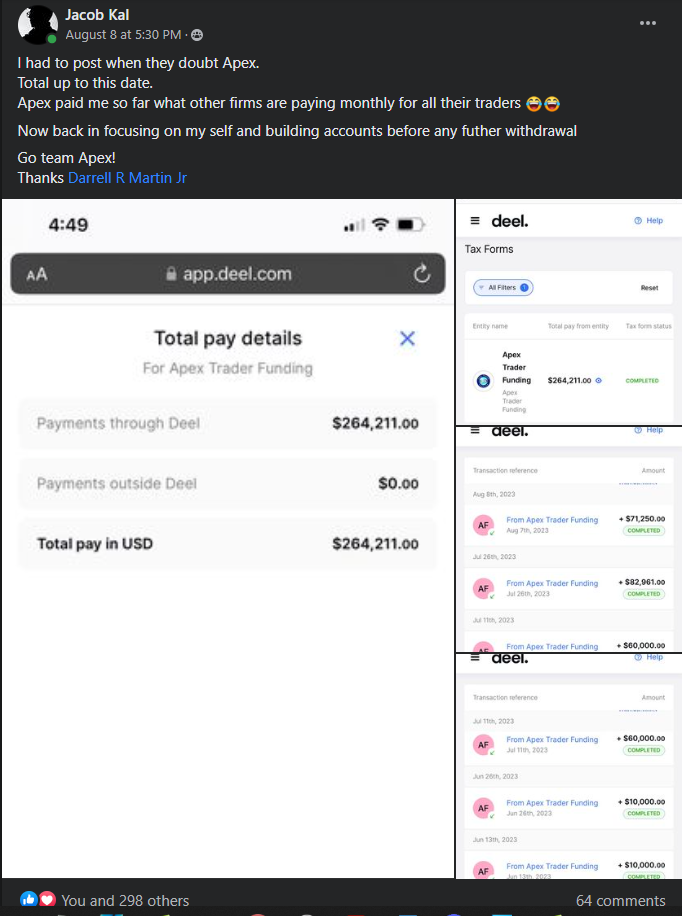Open the $82,961.00 From Apex Trader Funding transaction

point(569,588)
